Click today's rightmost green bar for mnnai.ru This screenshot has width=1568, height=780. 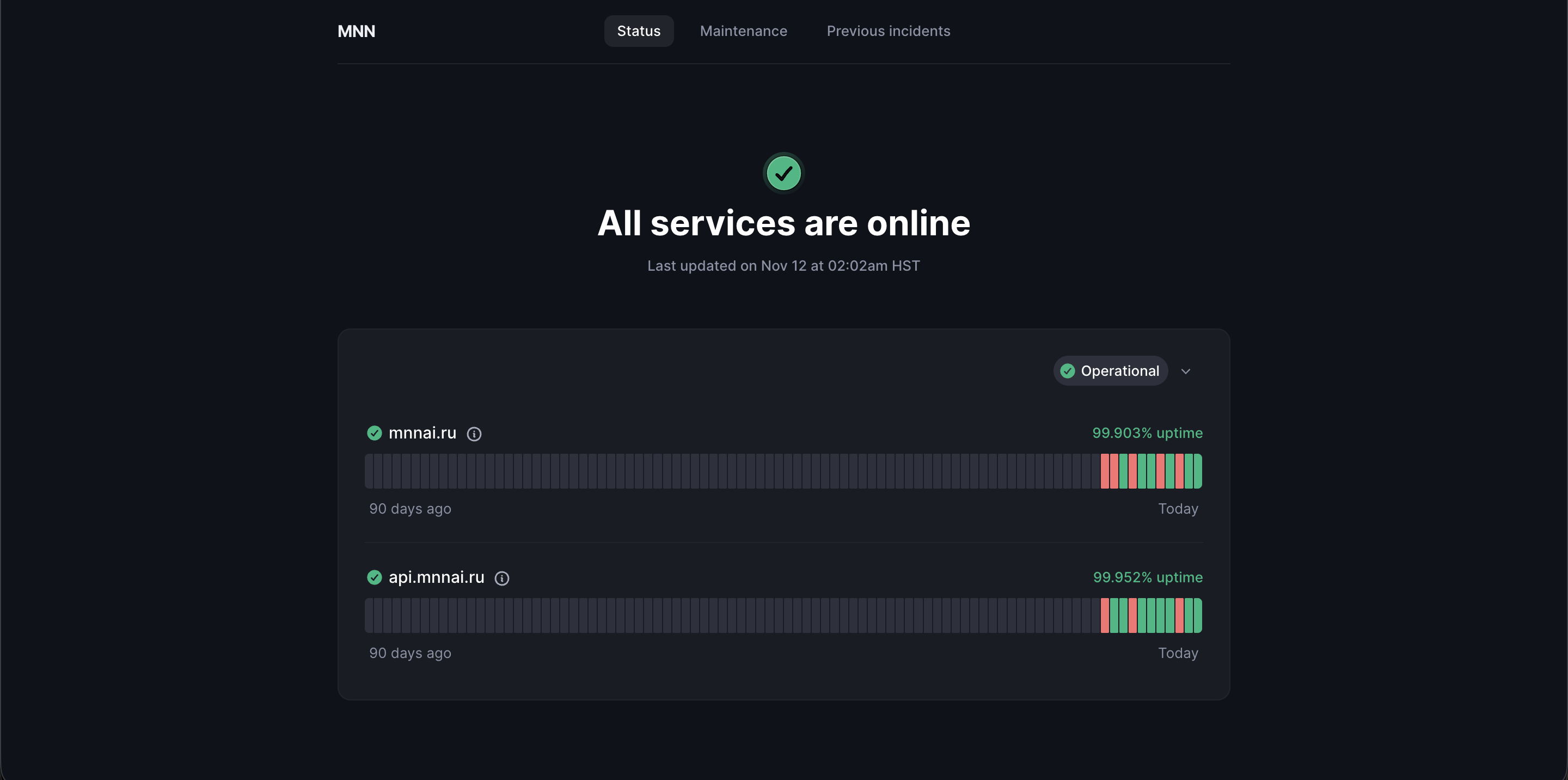click(x=1197, y=471)
